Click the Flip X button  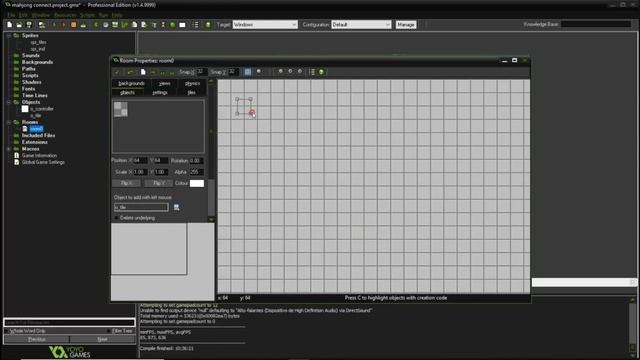point(127,183)
